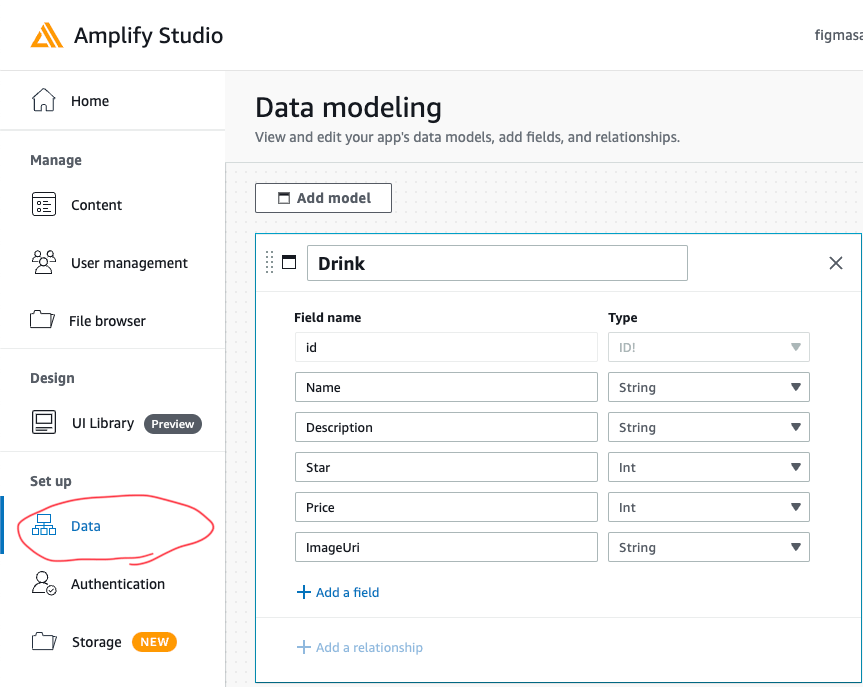
Task: Go to the Data menu item
Action: [85, 526]
